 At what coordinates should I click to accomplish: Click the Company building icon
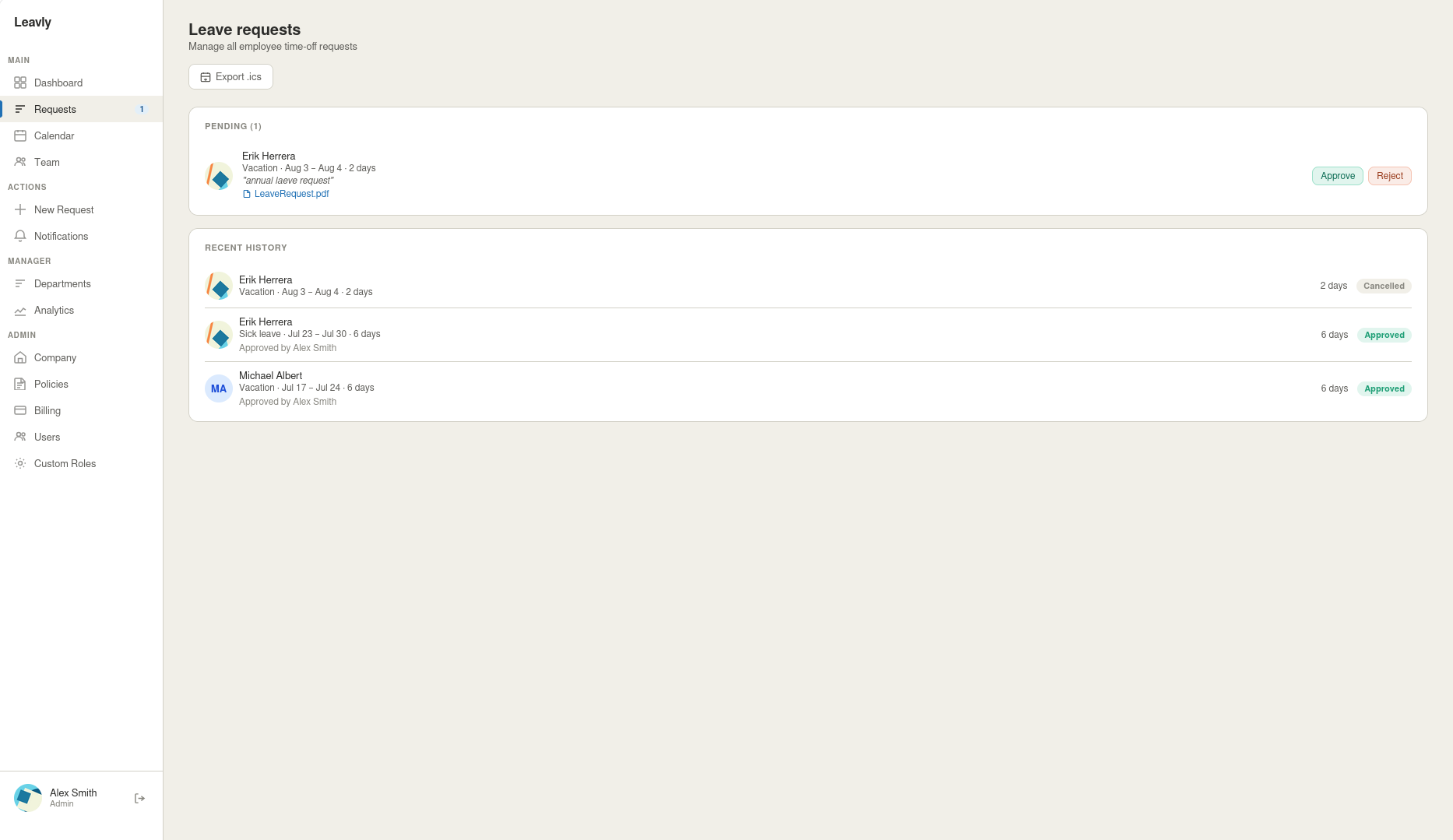tap(20, 357)
